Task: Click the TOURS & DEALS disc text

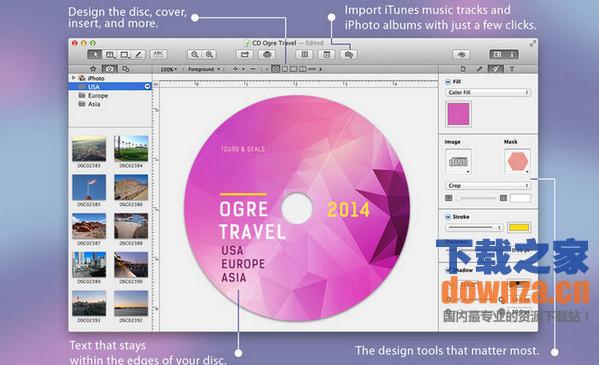Action: point(243,149)
